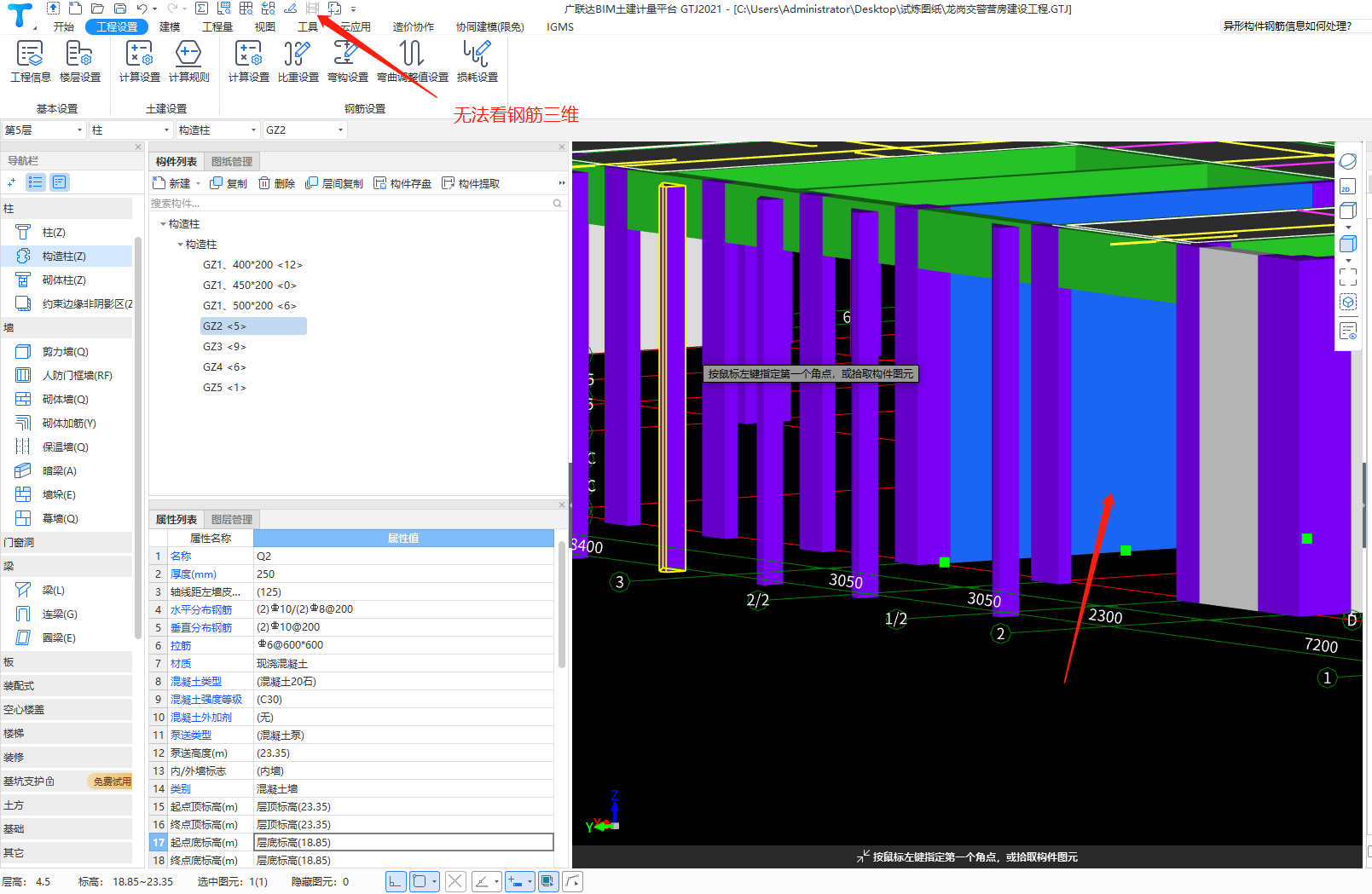The width and height of the screenshot is (1372, 894).
Task: Click the Save icon in quick access toolbar
Action: coord(120,9)
